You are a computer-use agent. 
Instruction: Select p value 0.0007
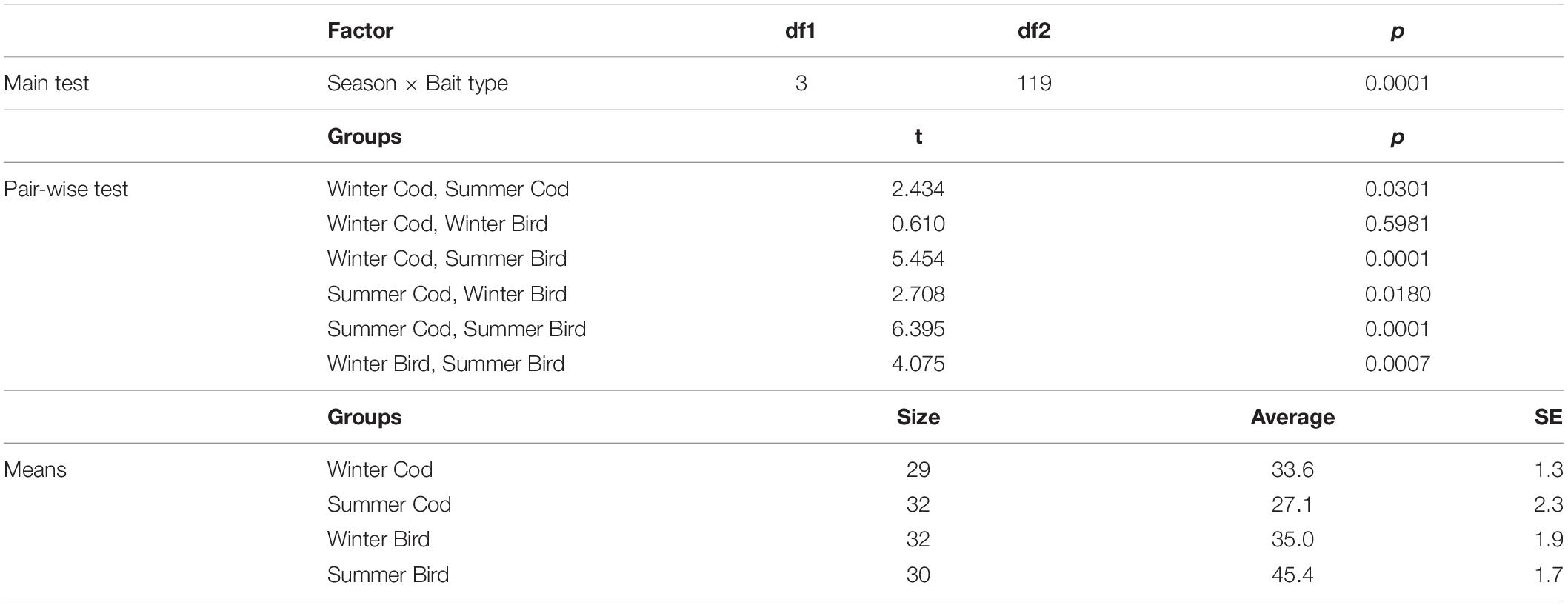(x=1397, y=364)
